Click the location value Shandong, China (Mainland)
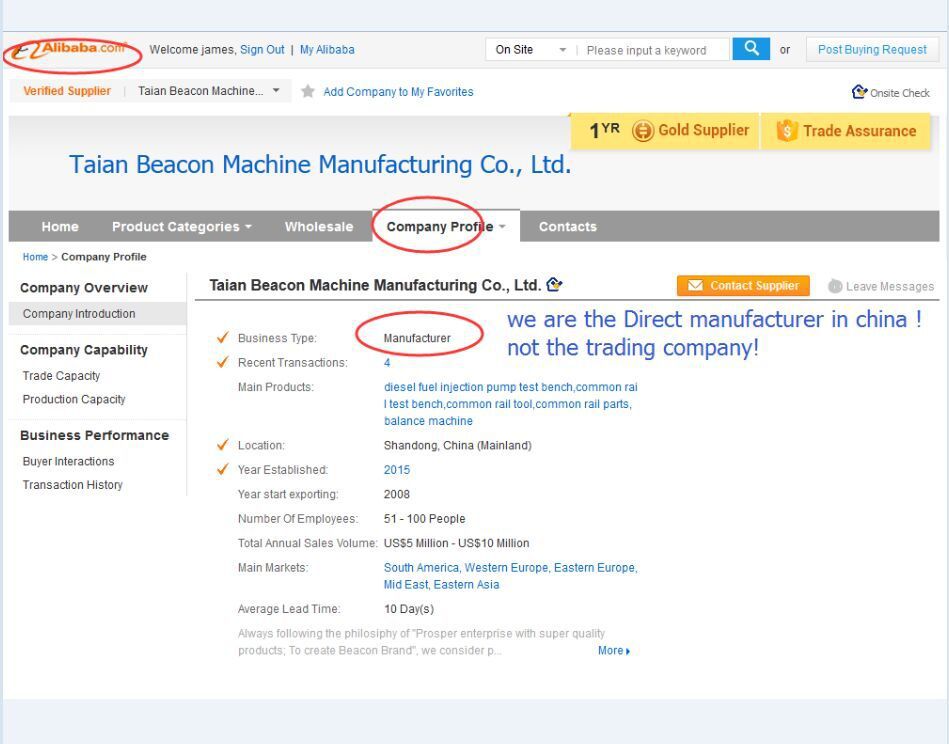 pyautogui.click(x=458, y=446)
